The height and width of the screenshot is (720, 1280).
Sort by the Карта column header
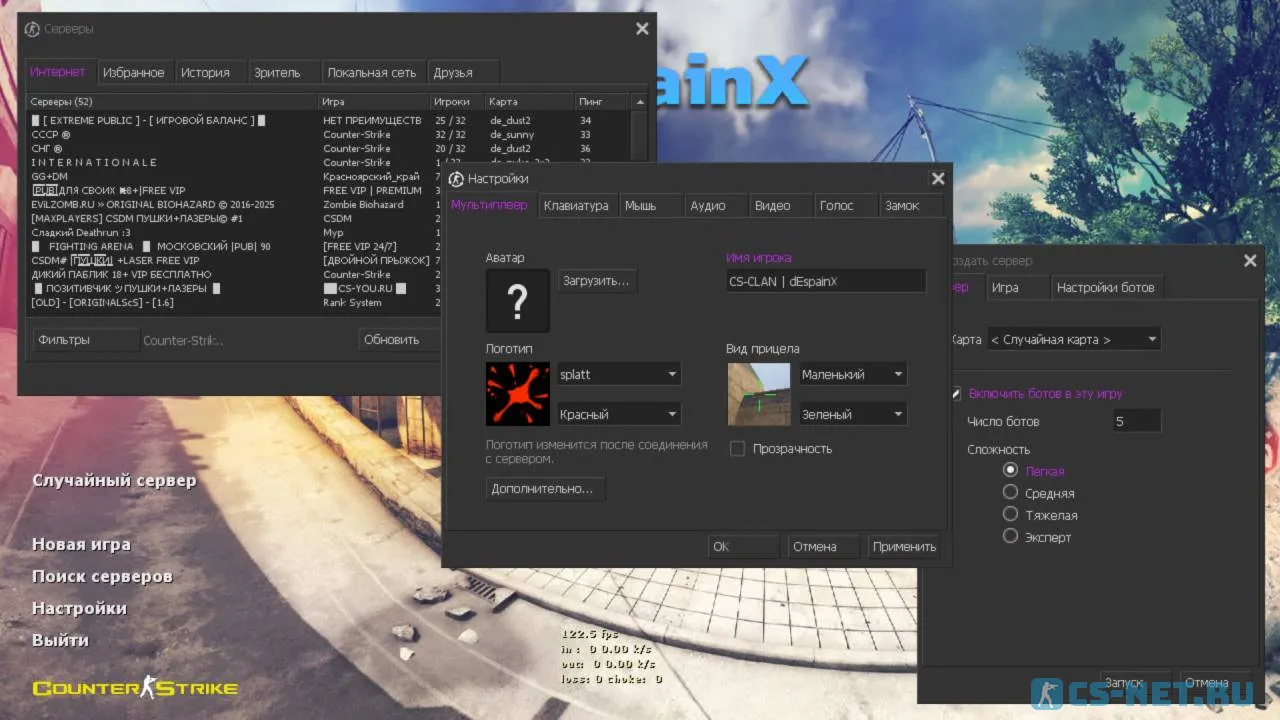click(x=530, y=102)
